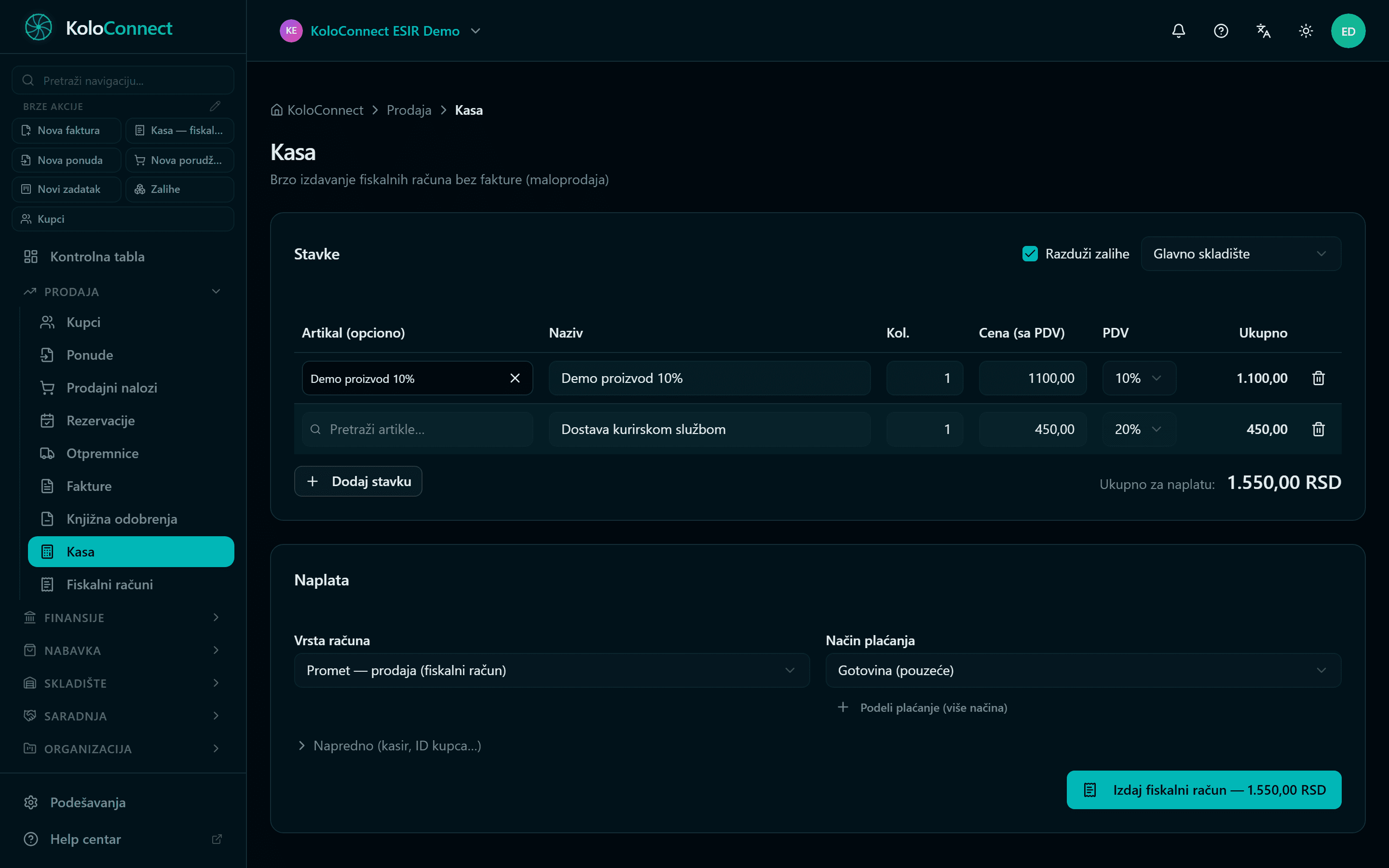Delete the Dostava kurirskom službom row
This screenshot has width=1389, height=868.
tap(1319, 429)
